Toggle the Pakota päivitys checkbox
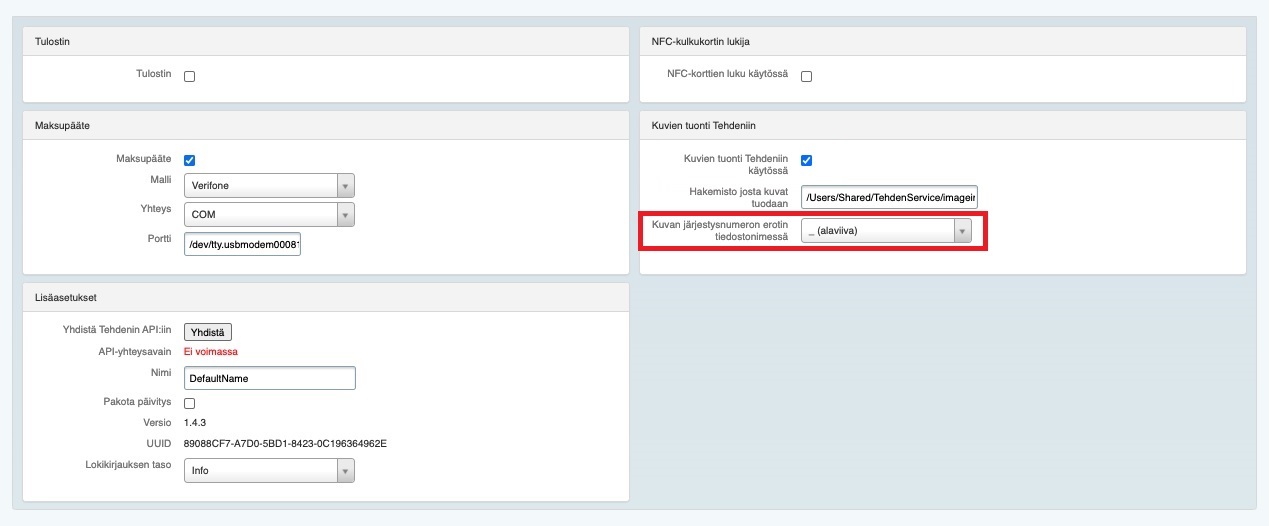The image size is (1269, 526). click(x=190, y=402)
